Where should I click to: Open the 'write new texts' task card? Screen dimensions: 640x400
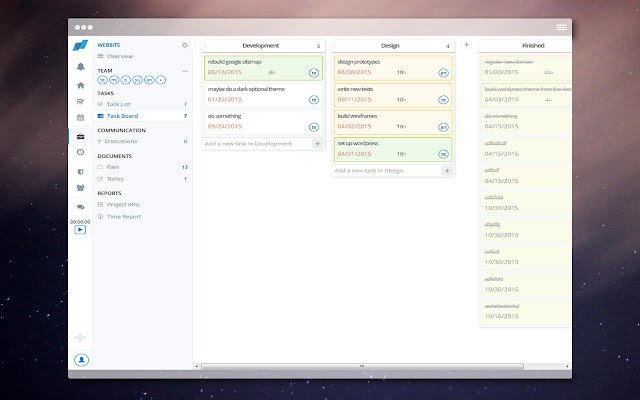(x=393, y=95)
